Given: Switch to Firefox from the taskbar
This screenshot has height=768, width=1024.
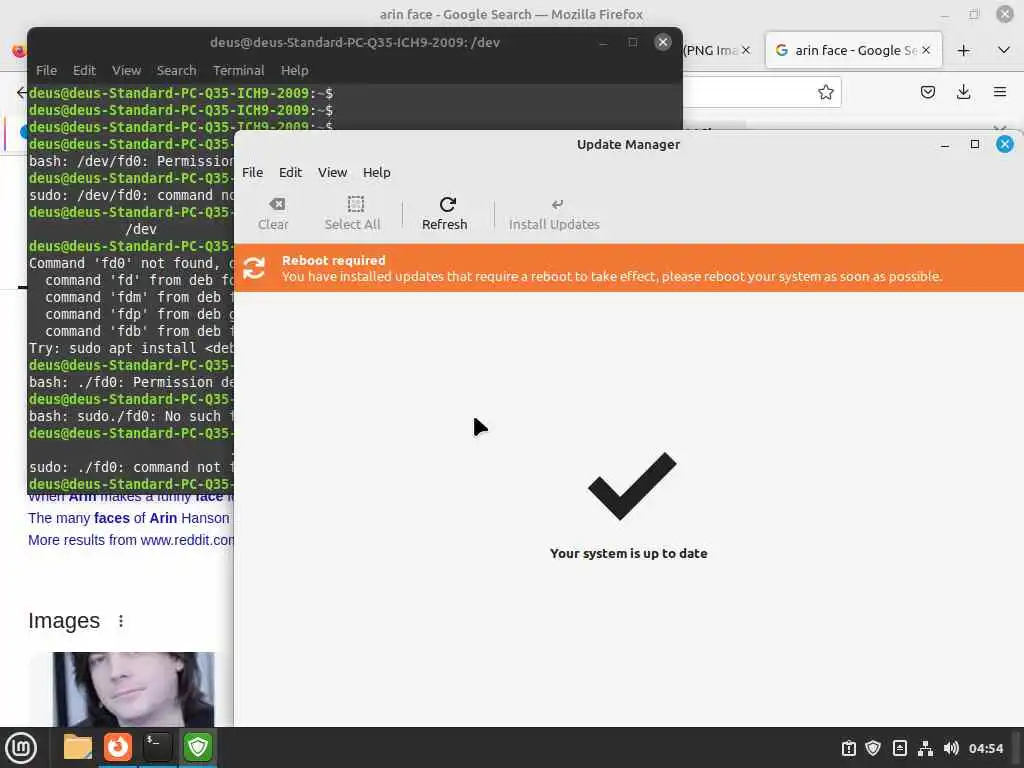Looking at the screenshot, I should pos(118,747).
